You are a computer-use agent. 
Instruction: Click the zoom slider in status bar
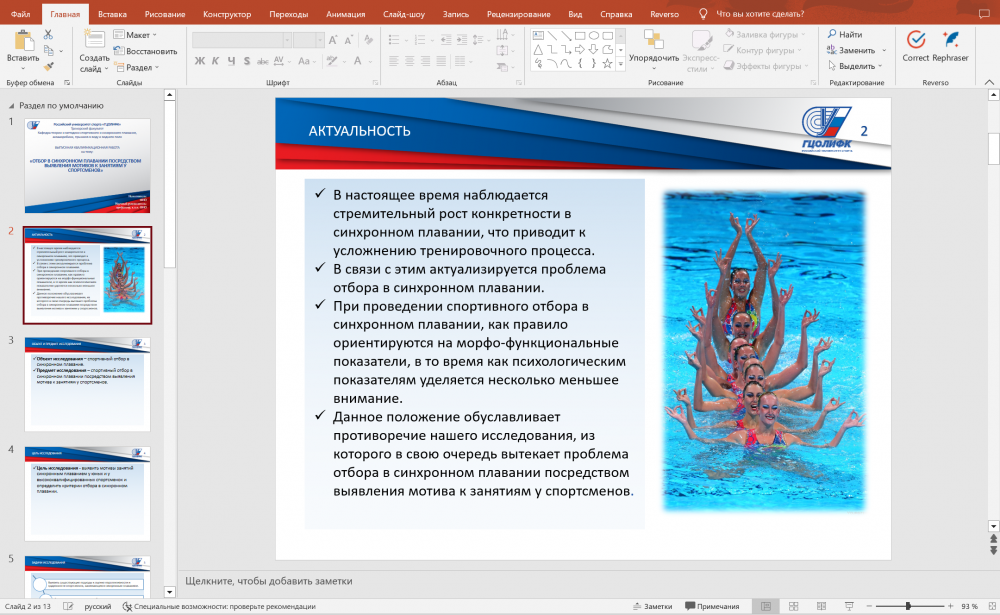coord(908,606)
